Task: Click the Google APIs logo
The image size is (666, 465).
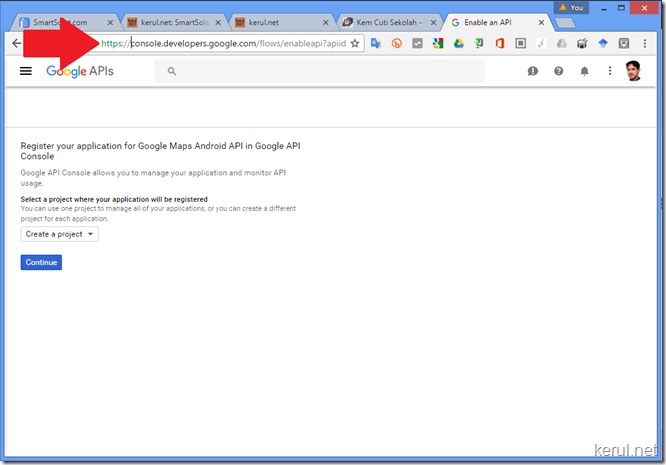Action: point(80,71)
